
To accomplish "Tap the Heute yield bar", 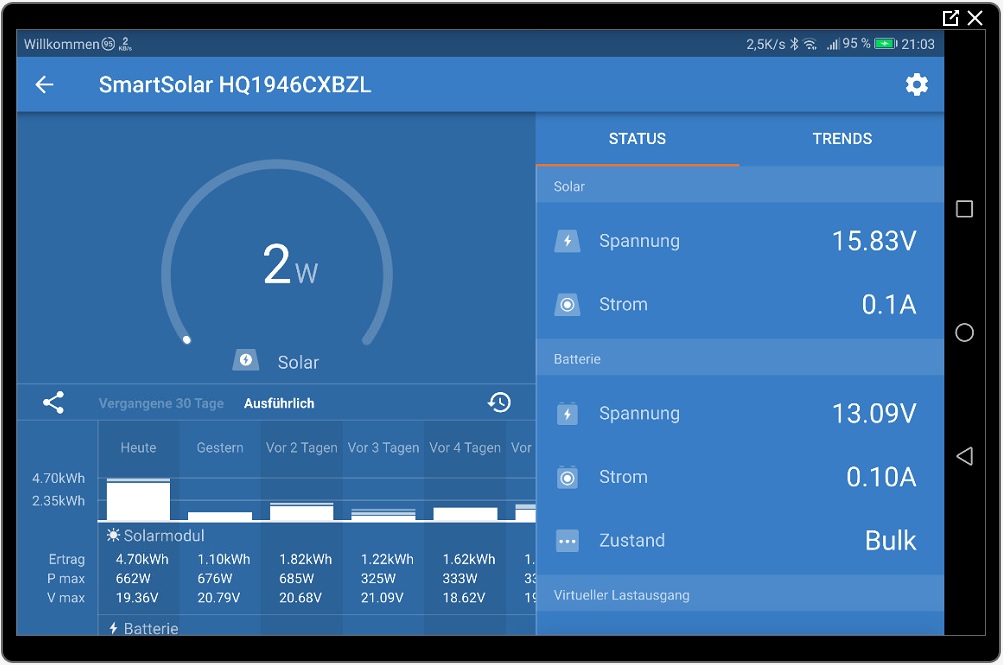I will pos(138,499).
